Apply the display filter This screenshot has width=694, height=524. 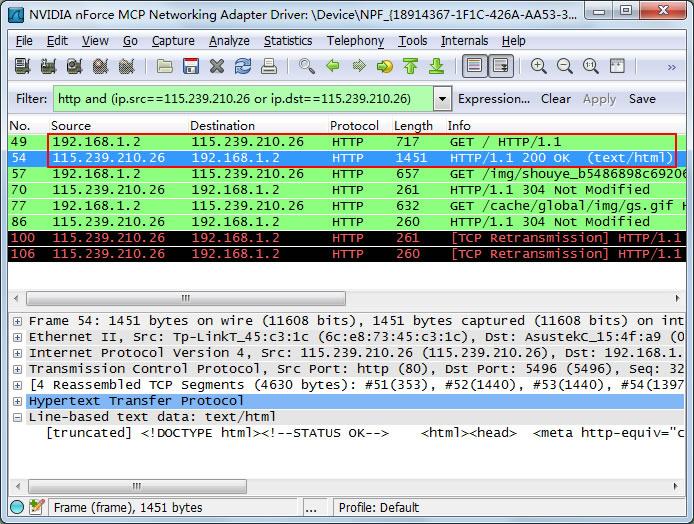[599, 99]
